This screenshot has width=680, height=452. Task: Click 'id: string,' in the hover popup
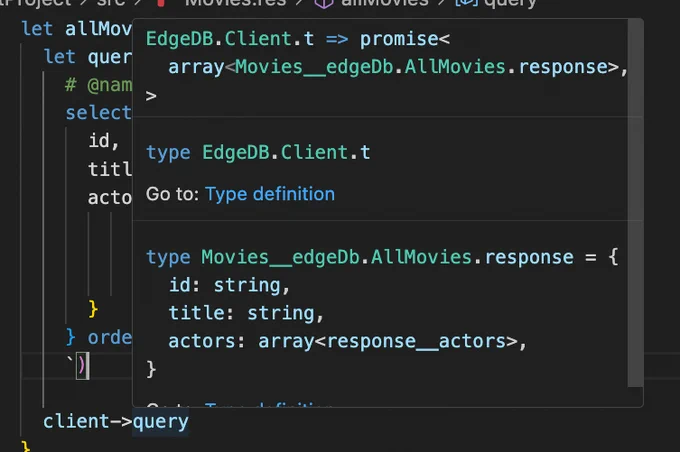tap(229, 285)
